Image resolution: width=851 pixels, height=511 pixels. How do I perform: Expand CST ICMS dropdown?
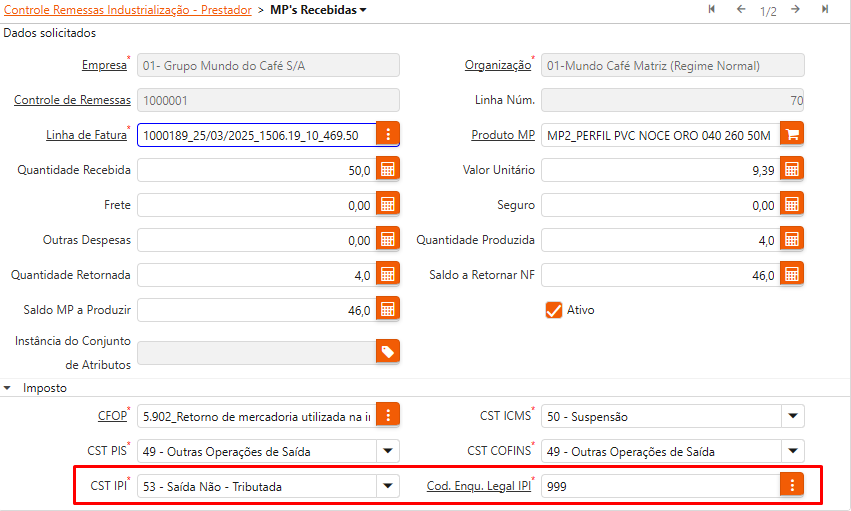pyautogui.click(x=793, y=416)
